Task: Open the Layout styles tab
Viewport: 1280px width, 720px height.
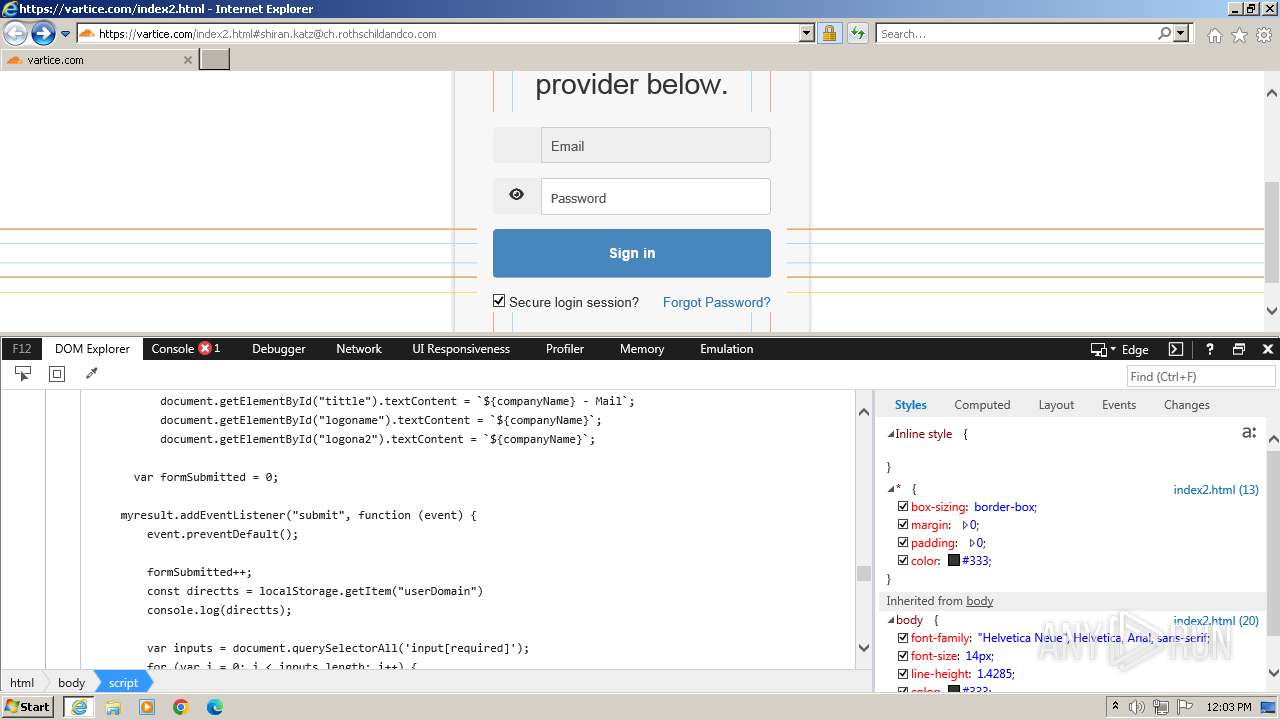Action: (1056, 405)
